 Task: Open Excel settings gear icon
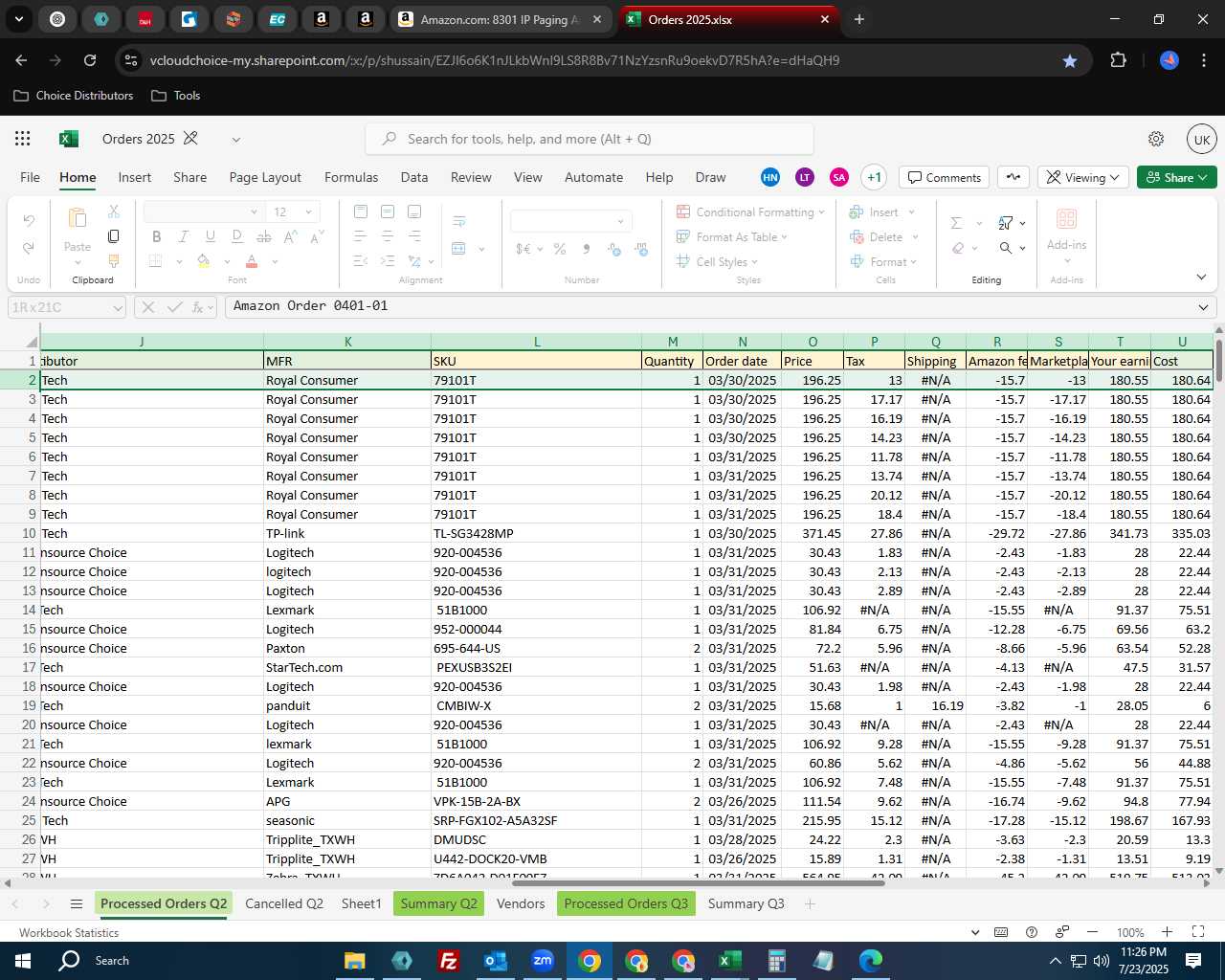[1156, 139]
